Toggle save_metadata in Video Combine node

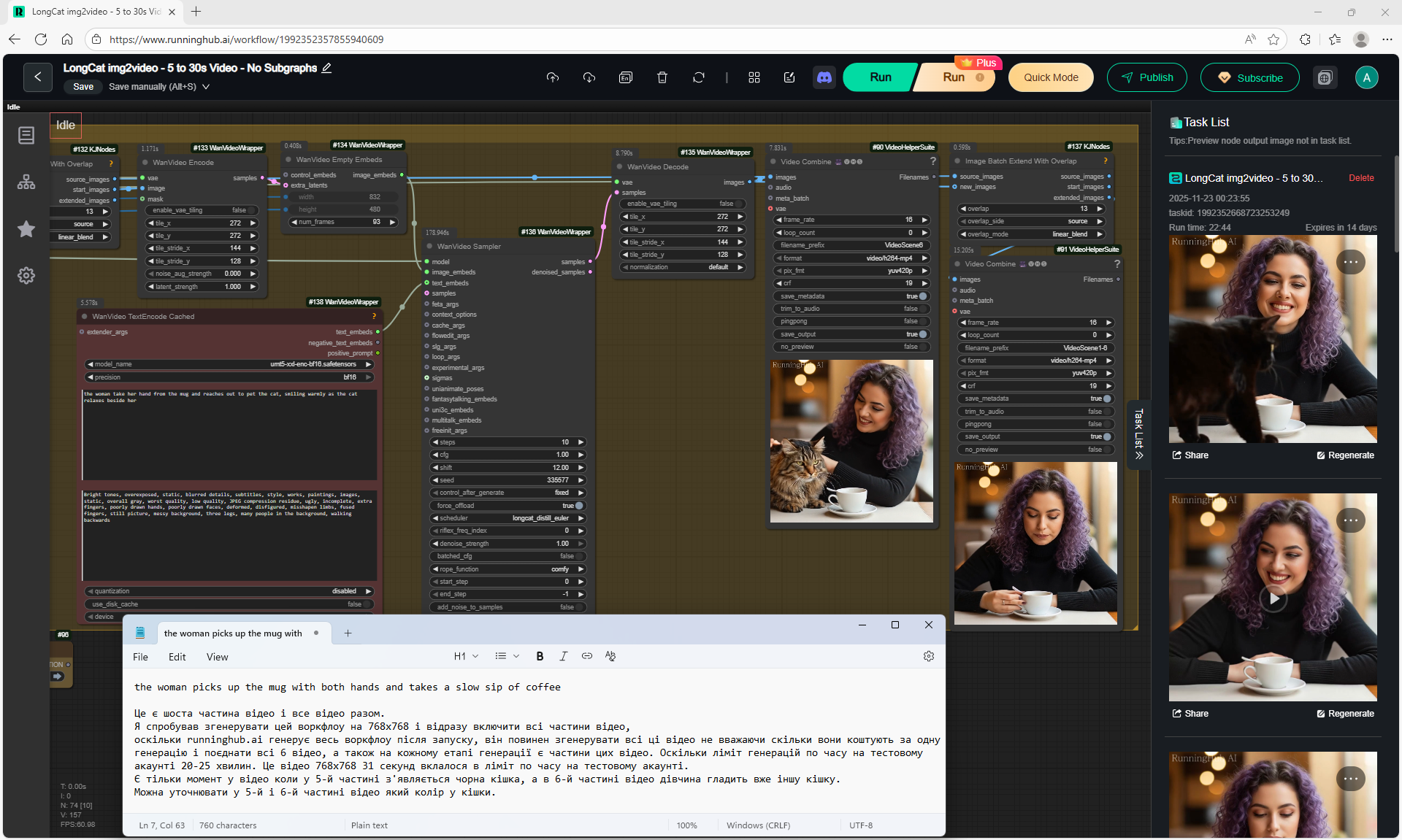pyautogui.click(x=923, y=296)
